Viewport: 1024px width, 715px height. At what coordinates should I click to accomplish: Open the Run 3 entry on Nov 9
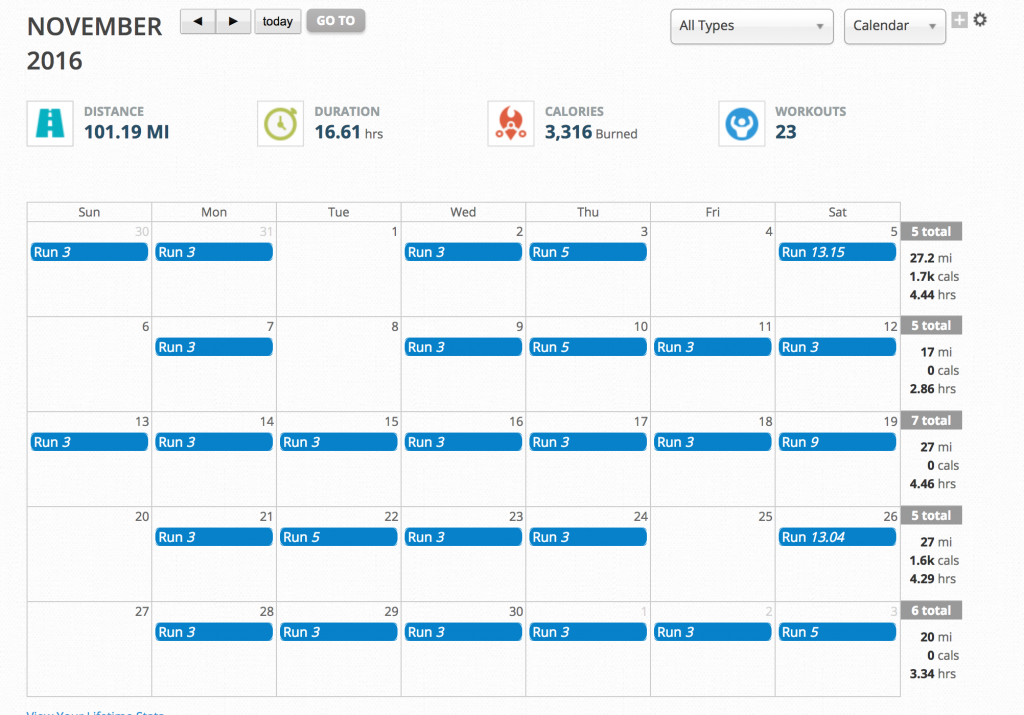pos(463,347)
